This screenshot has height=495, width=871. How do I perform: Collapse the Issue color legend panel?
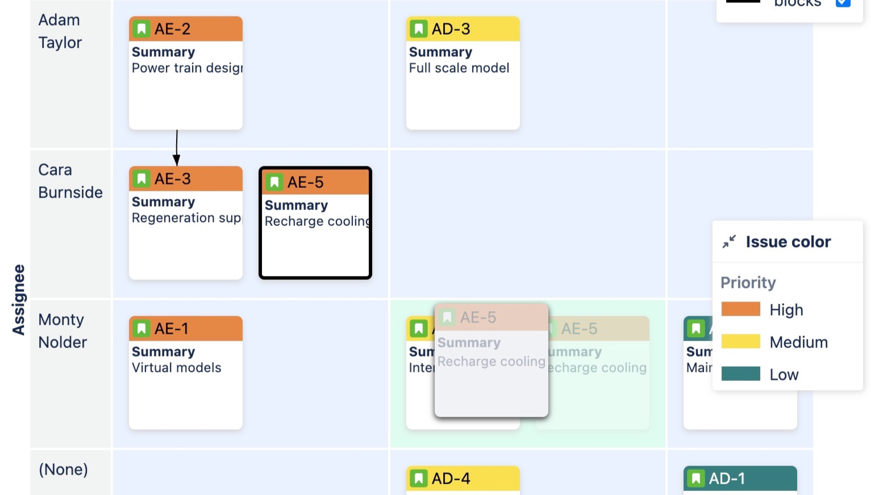pos(729,242)
